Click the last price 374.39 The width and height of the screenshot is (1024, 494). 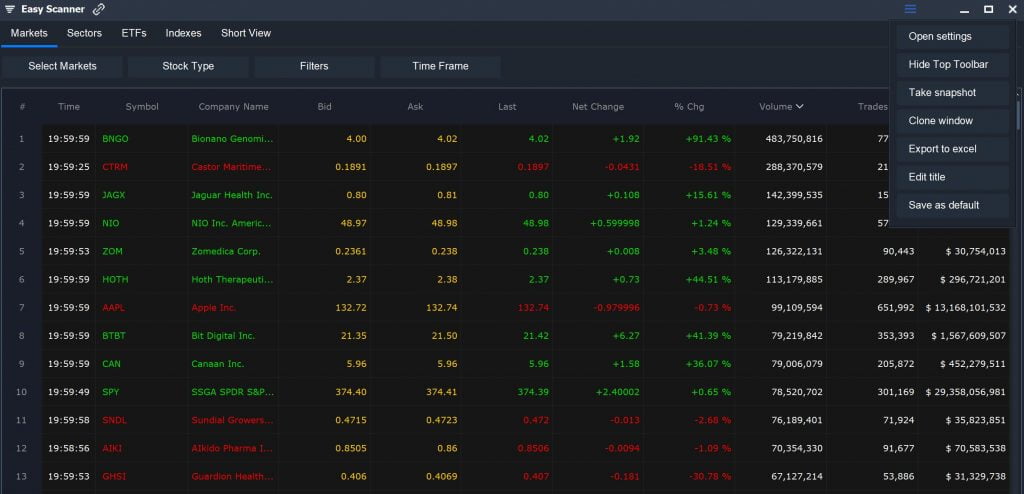click(533, 391)
